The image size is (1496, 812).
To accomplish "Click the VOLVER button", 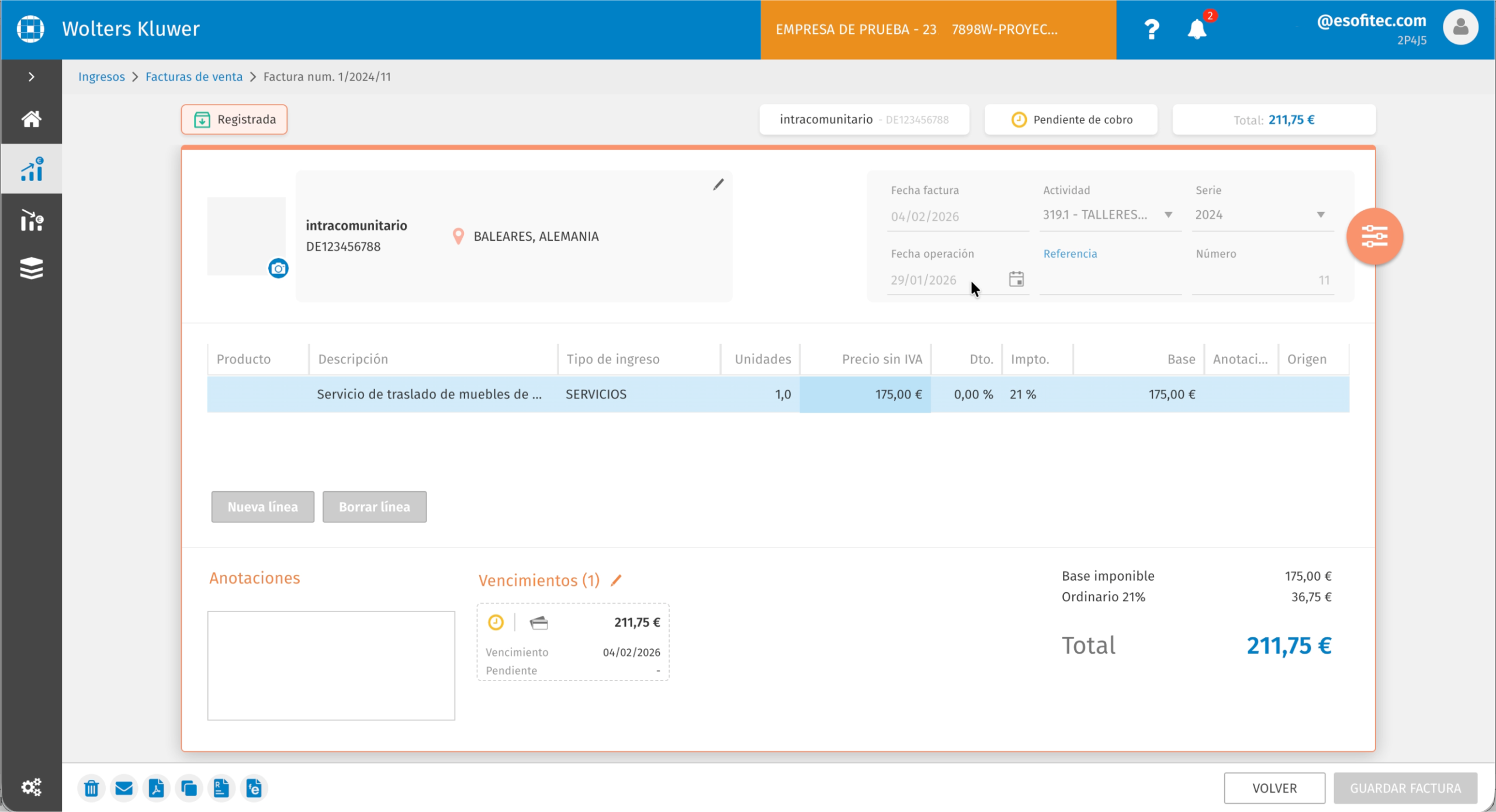I will click(1274, 788).
